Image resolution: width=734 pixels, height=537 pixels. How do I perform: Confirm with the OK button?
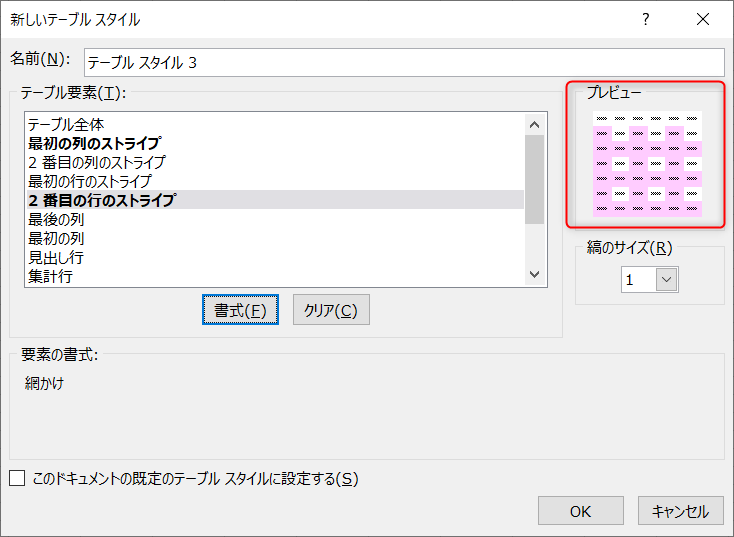580,511
